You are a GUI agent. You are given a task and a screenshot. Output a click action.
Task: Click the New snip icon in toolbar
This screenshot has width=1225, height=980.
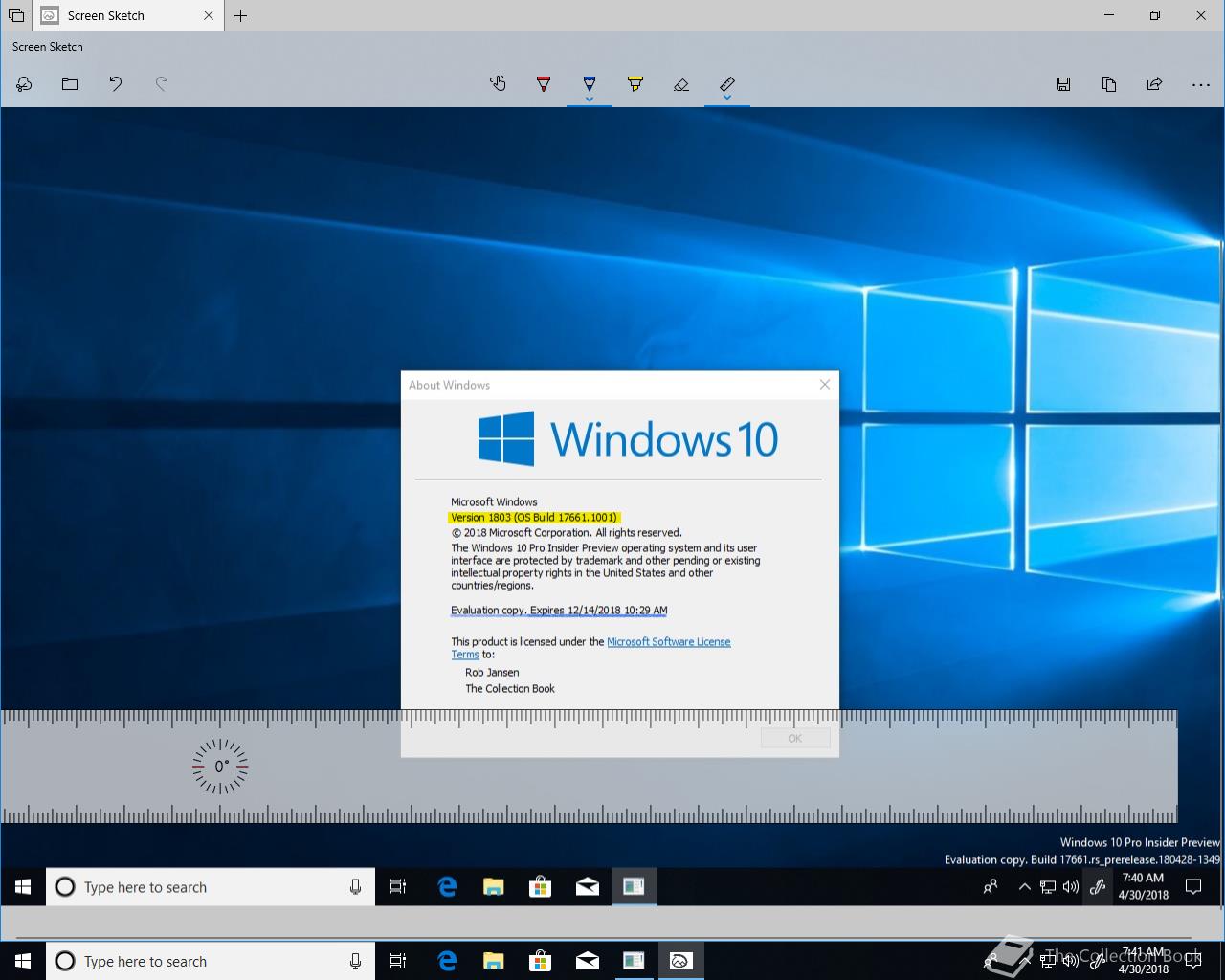[24, 84]
